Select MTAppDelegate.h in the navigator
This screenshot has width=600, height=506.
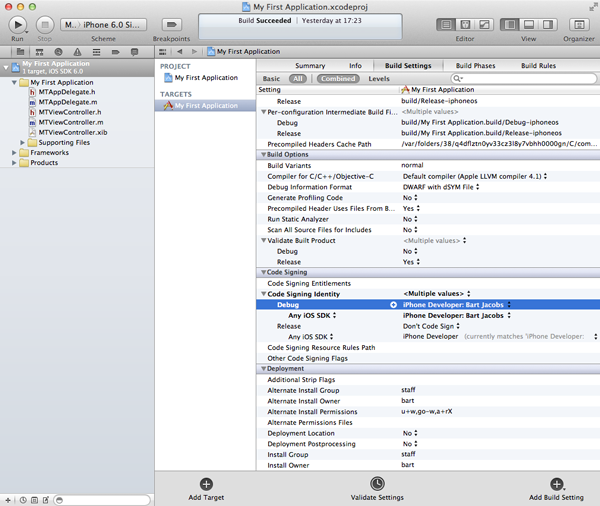[67, 92]
